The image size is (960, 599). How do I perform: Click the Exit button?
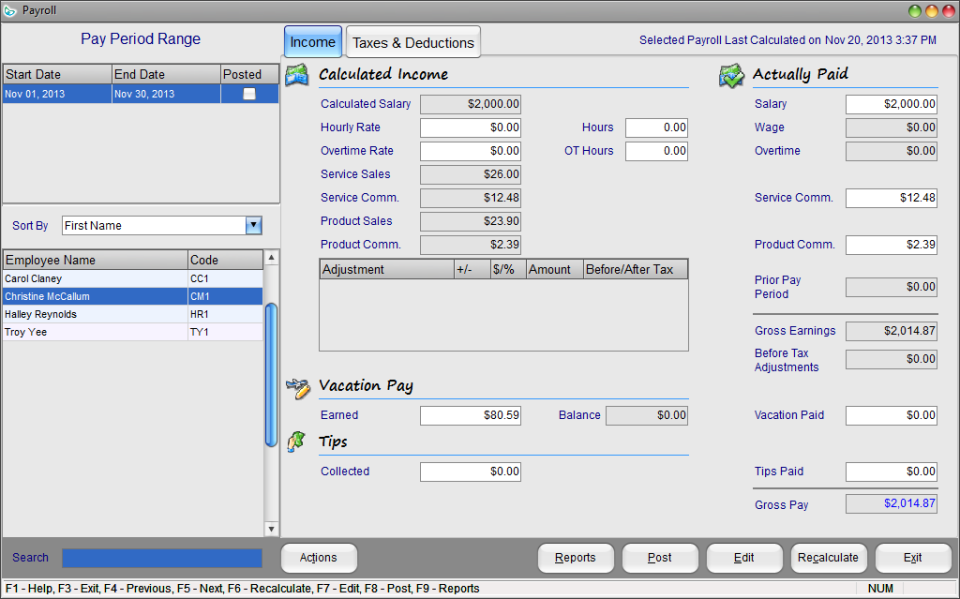(913, 558)
